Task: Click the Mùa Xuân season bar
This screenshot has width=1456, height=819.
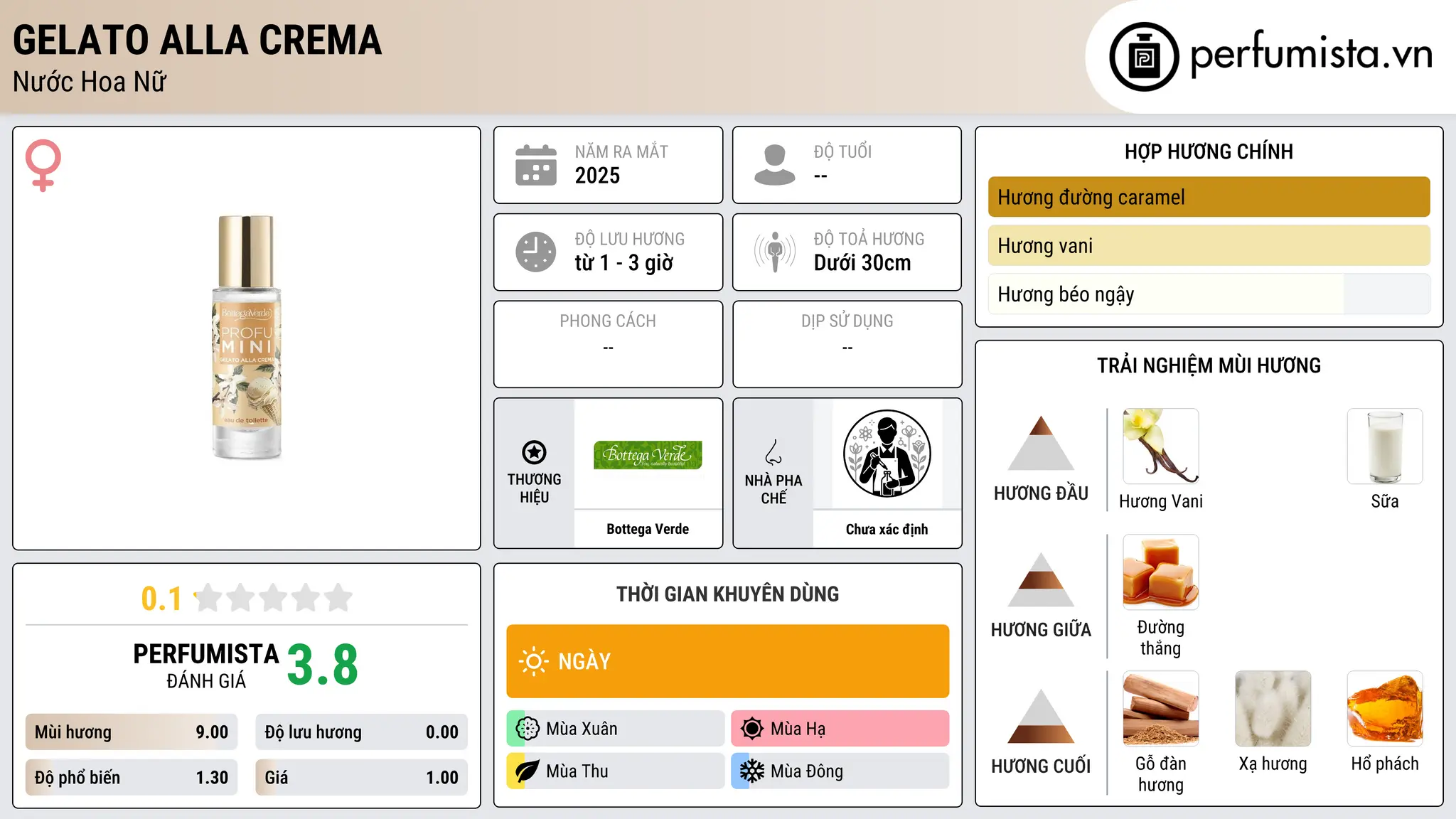Action: click(x=616, y=729)
